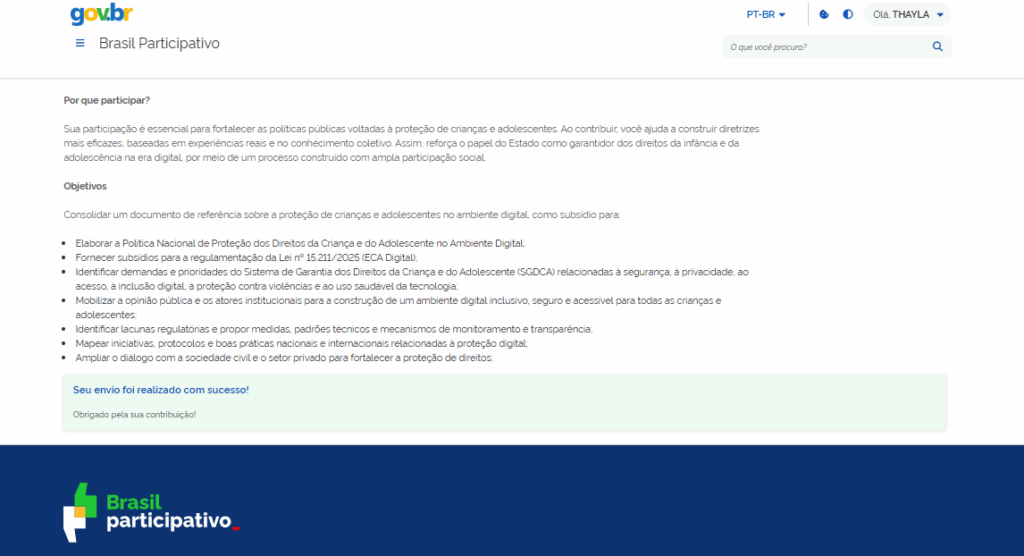Expand the PT-BR language dropdown
1024x556 pixels.
766,15
